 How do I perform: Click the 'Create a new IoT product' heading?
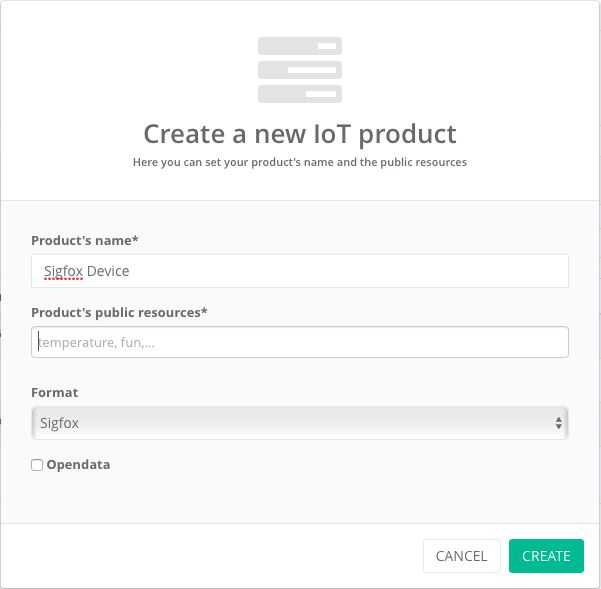(299, 133)
